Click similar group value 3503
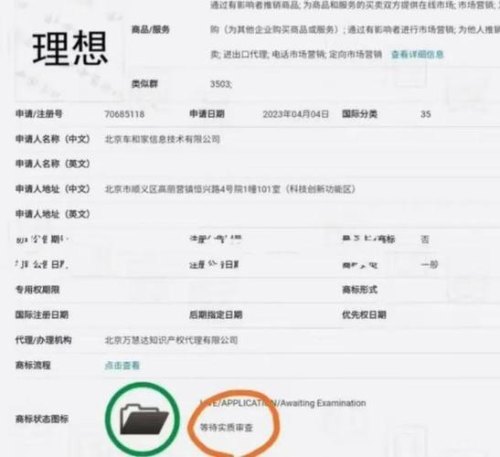The height and width of the screenshot is (457, 500). [221, 84]
